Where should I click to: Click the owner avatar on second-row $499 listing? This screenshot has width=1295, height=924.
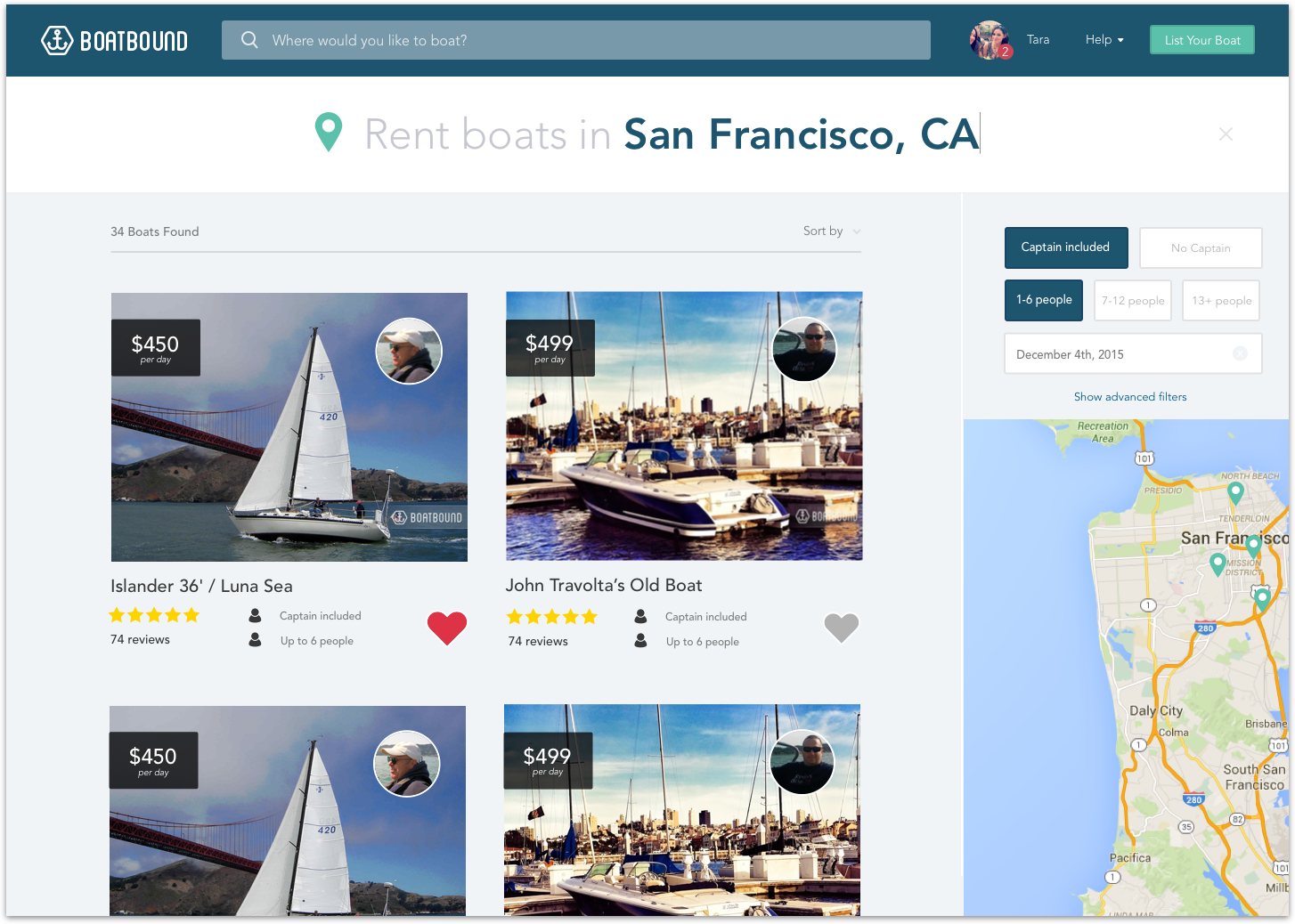pos(802,762)
